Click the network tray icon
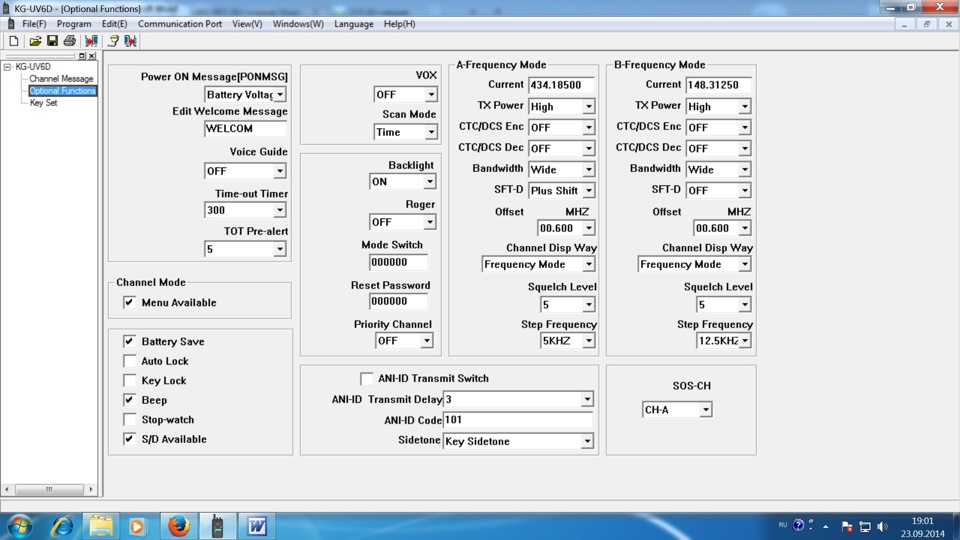The height and width of the screenshot is (540, 960). click(x=865, y=526)
